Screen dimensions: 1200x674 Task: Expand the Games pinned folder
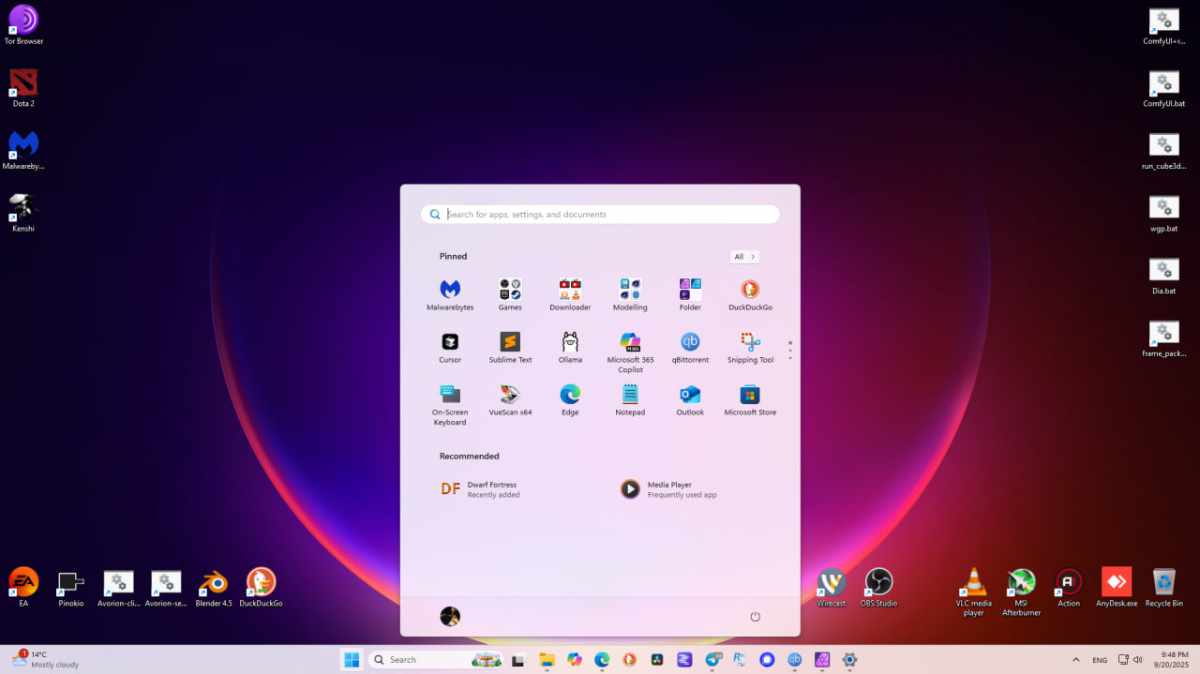[510, 289]
